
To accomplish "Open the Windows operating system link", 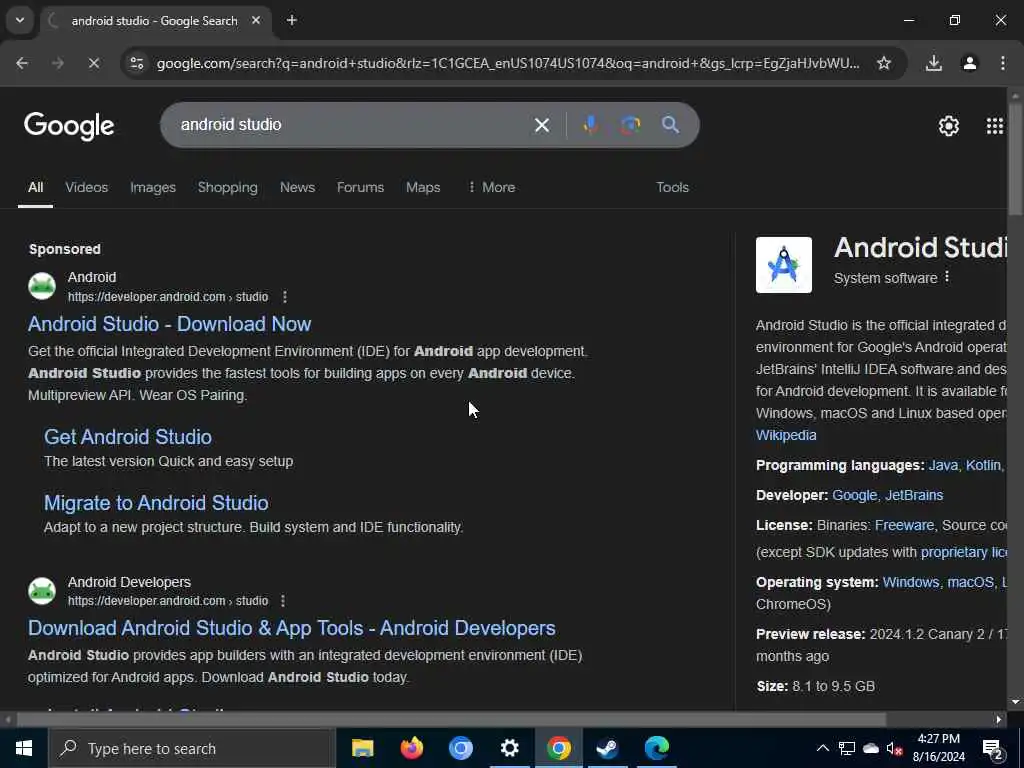I will [910, 583].
